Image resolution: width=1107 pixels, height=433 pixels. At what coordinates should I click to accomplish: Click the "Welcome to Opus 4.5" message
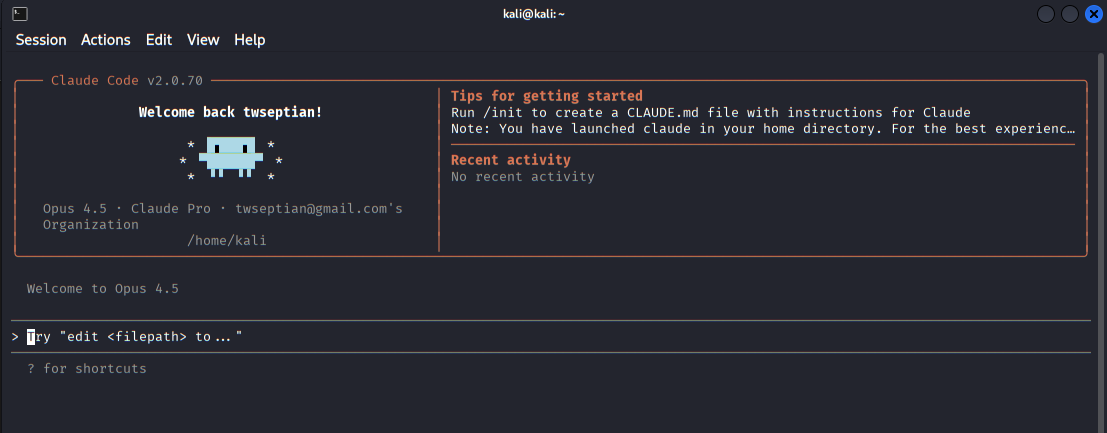tap(102, 289)
